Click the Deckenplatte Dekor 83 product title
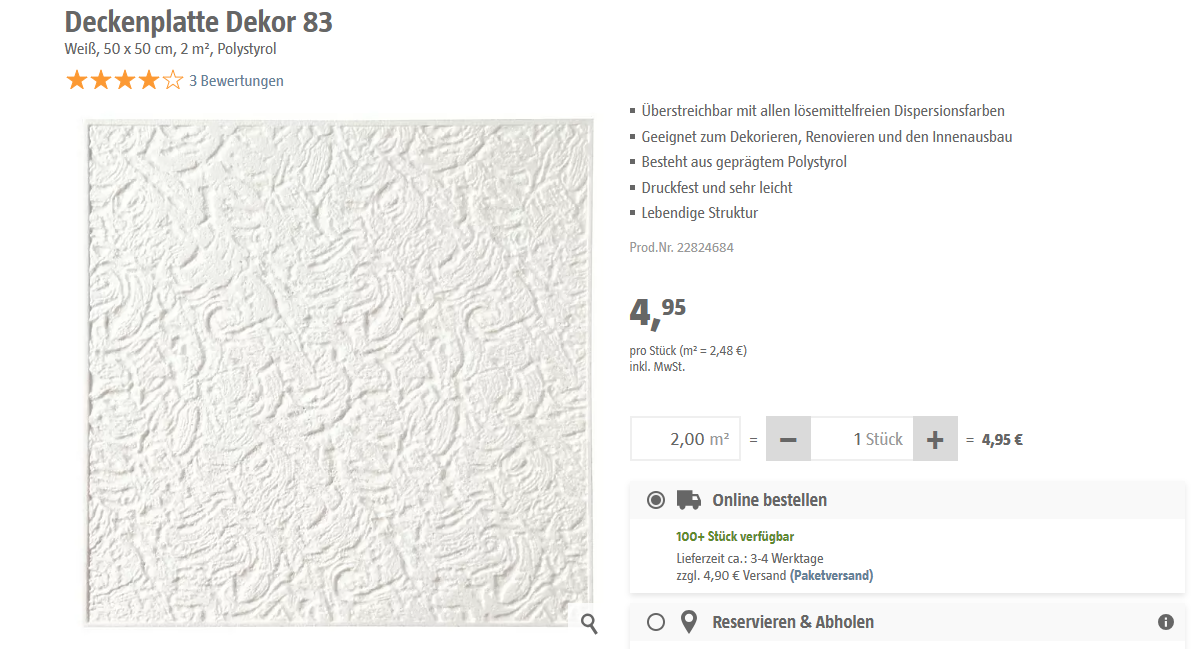Screen dimensions: 1203x649 coord(199,22)
